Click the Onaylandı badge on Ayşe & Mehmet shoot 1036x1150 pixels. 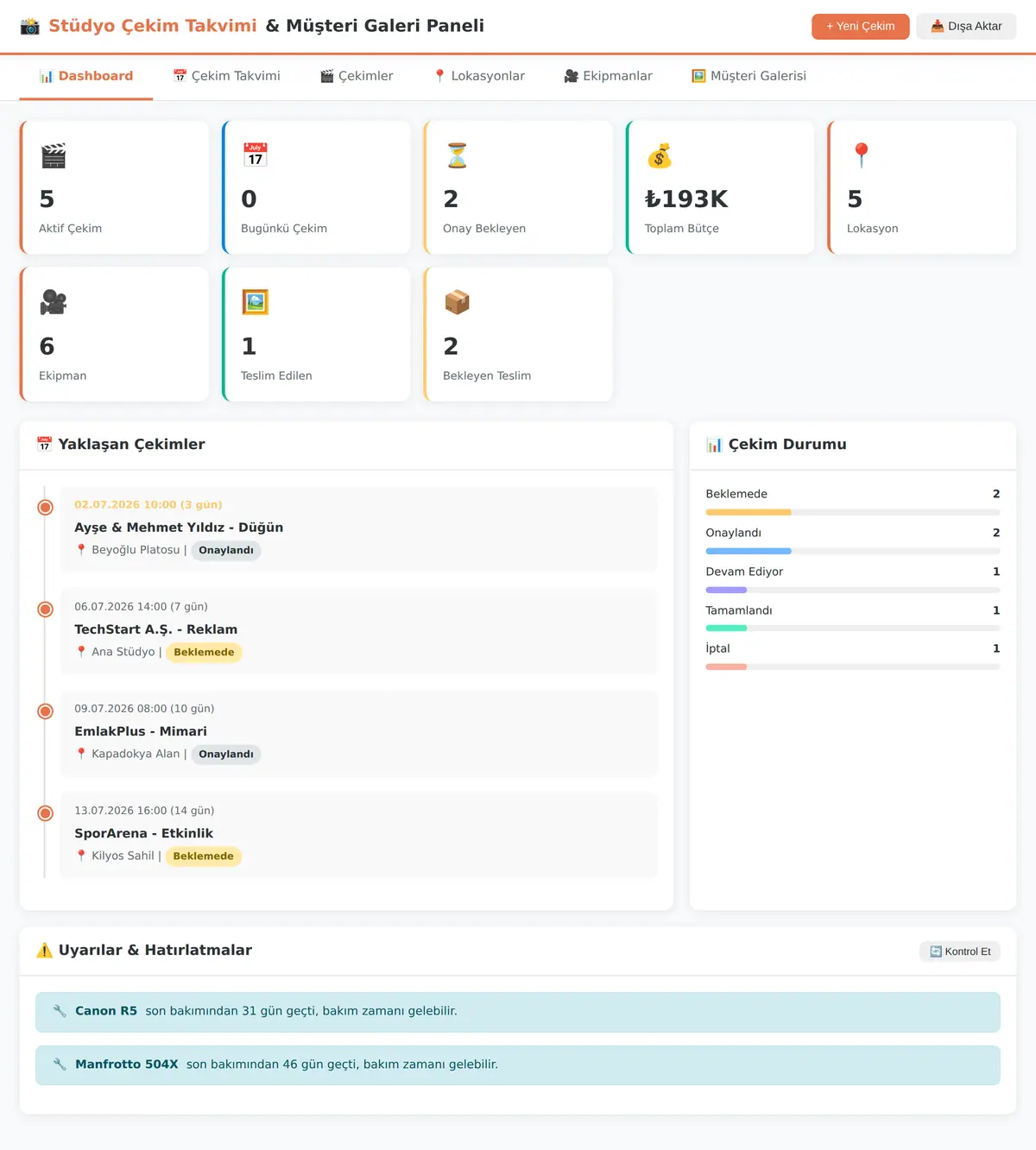tap(226, 551)
